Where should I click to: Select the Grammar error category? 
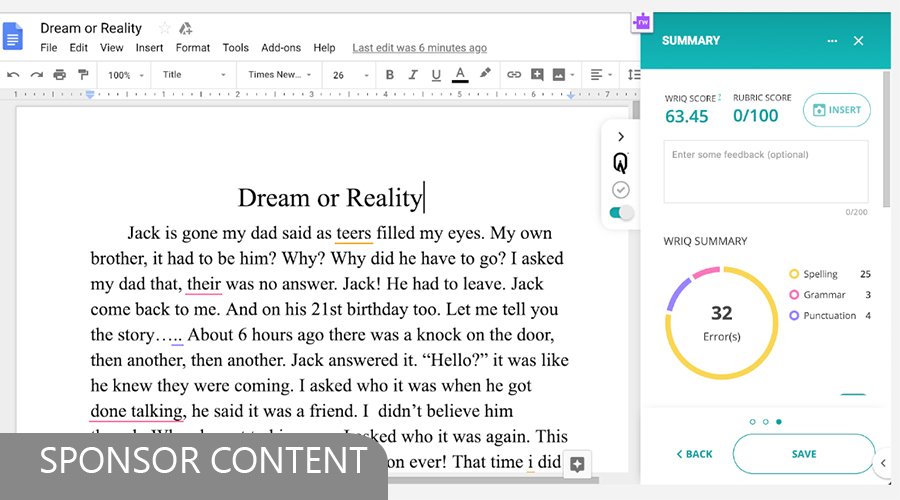pyautogui.click(x=830, y=294)
